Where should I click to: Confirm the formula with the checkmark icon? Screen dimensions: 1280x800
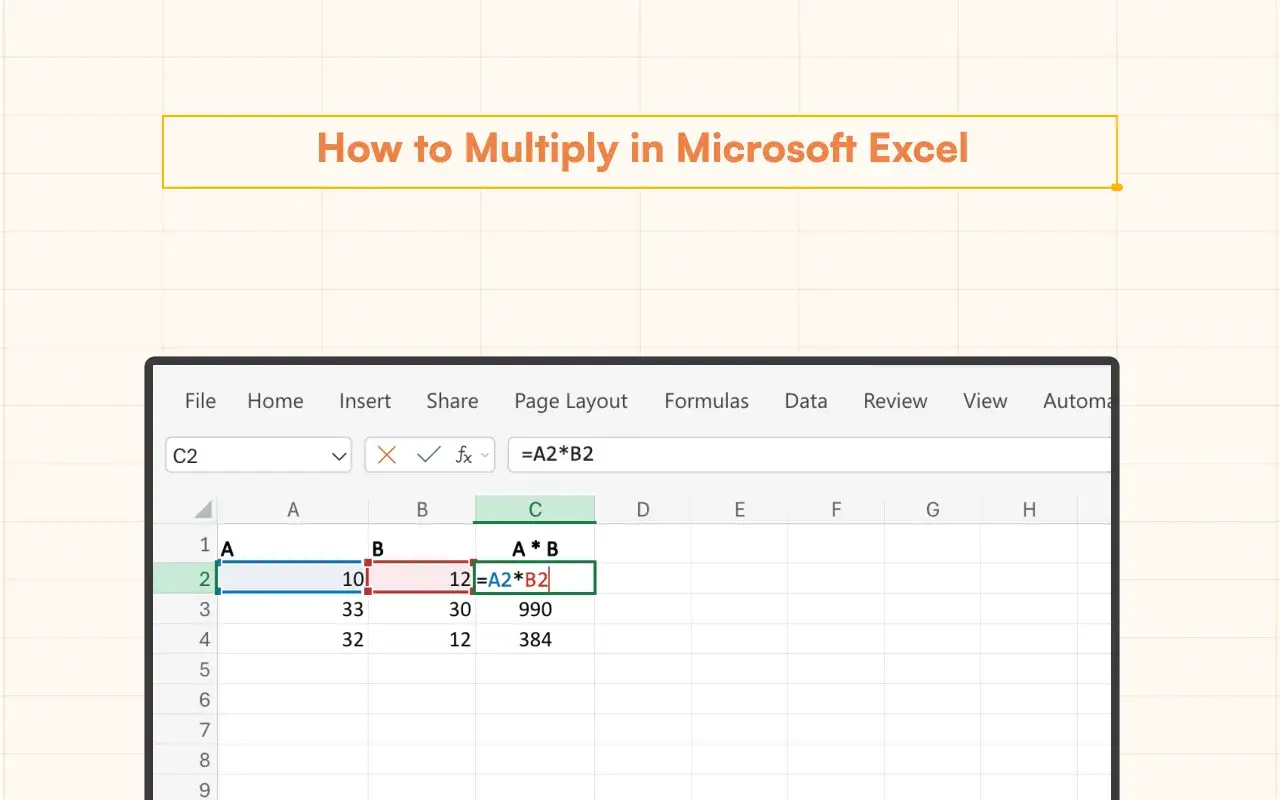(x=429, y=455)
